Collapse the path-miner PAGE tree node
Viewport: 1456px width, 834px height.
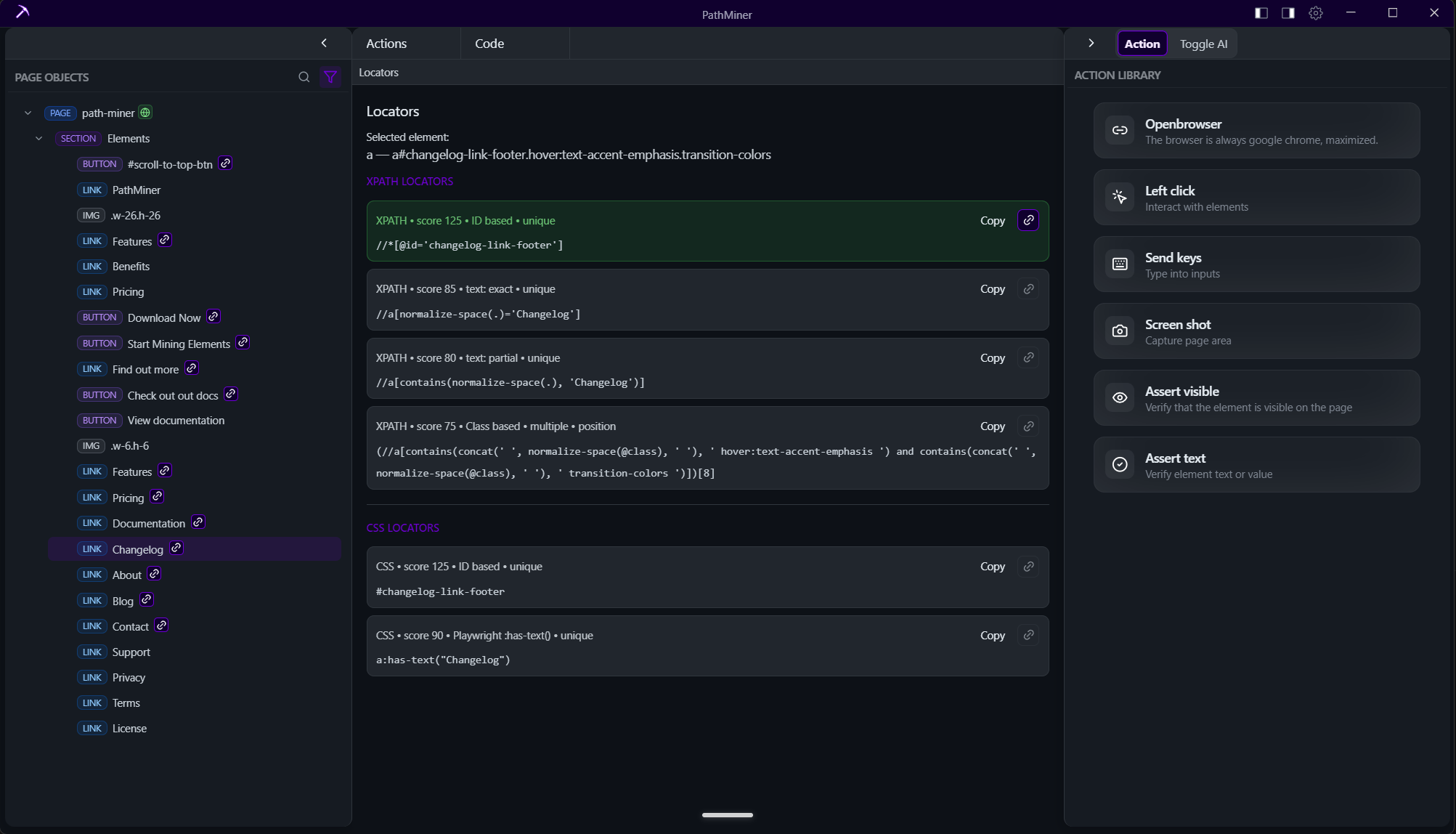tap(28, 113)
